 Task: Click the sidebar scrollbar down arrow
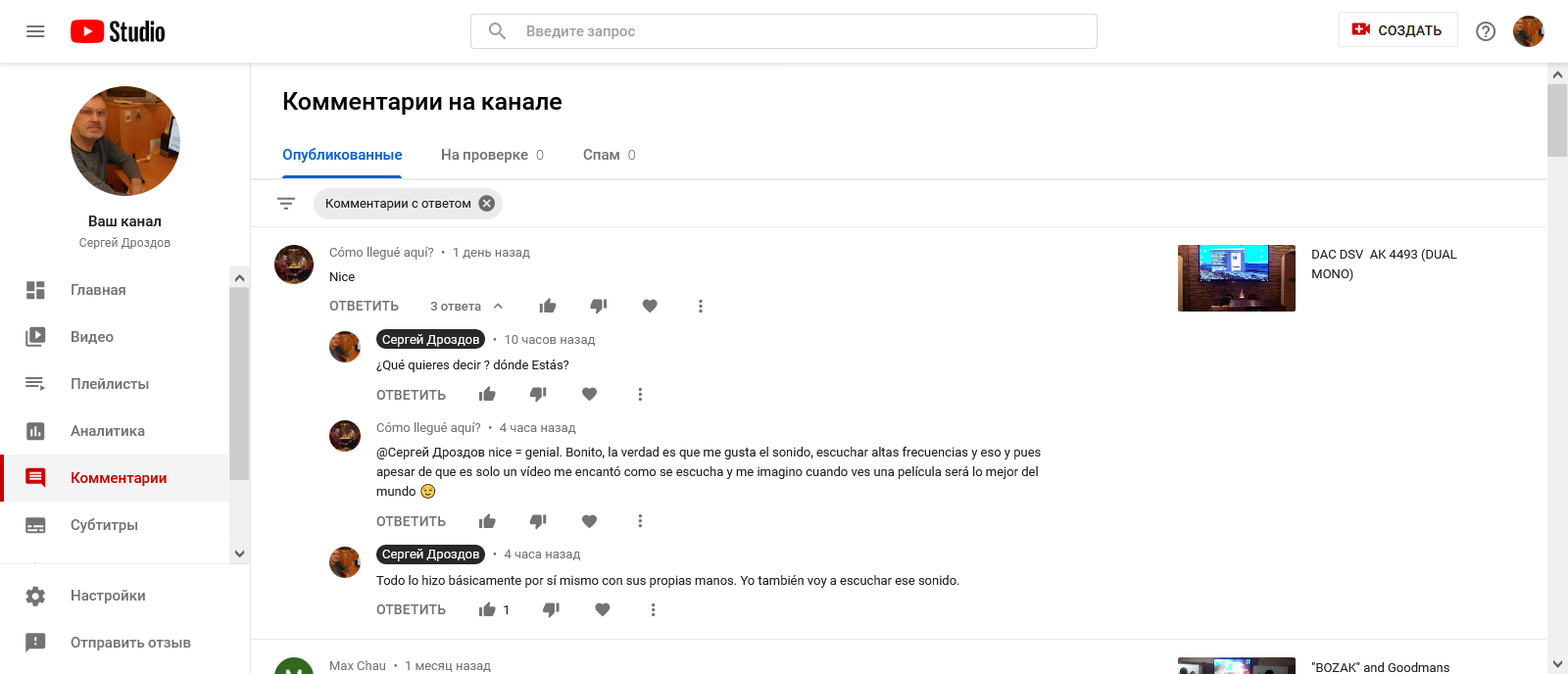(x=239, y=554)
